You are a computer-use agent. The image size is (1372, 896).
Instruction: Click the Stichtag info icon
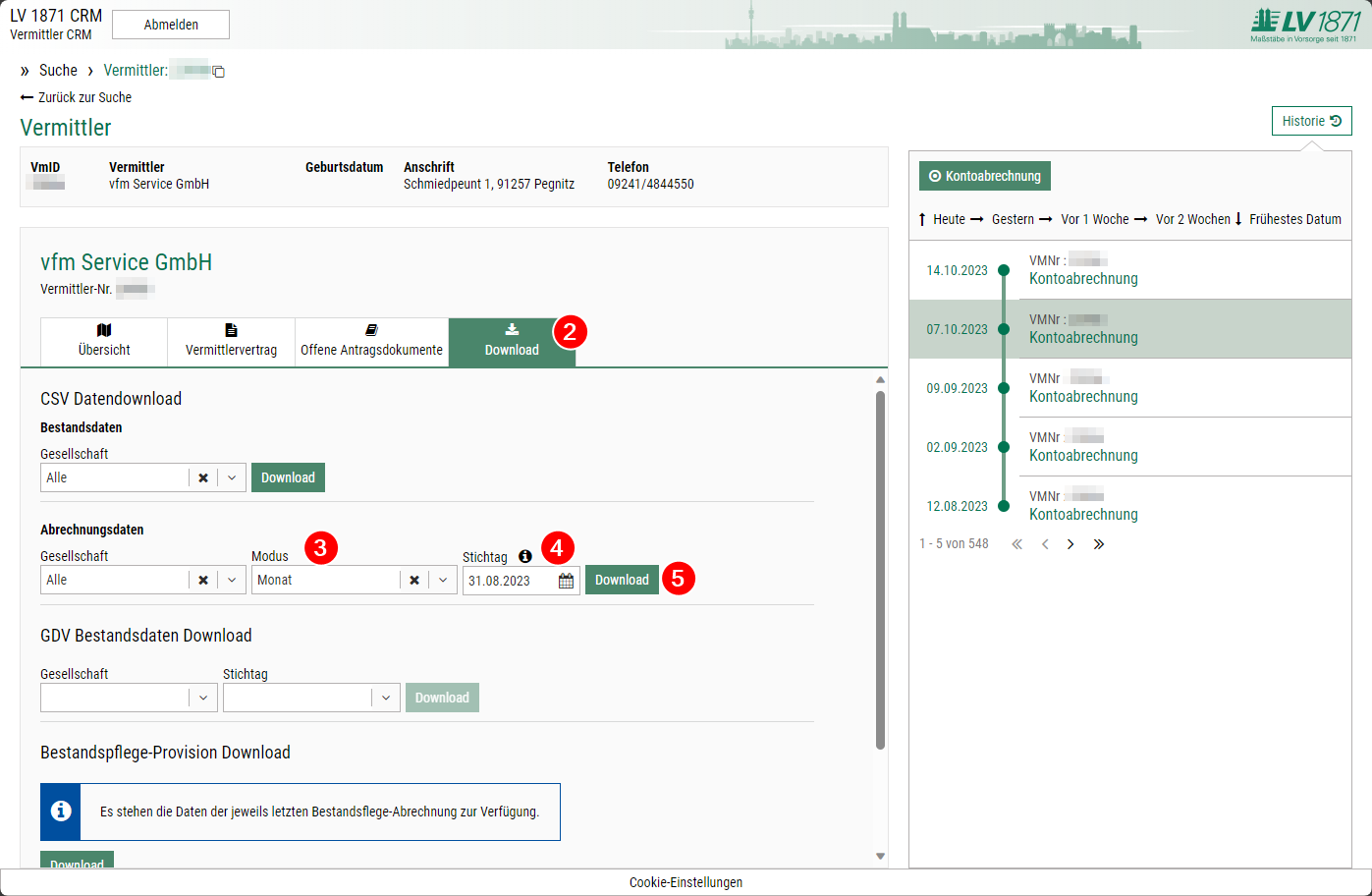(x=525, y=556)
